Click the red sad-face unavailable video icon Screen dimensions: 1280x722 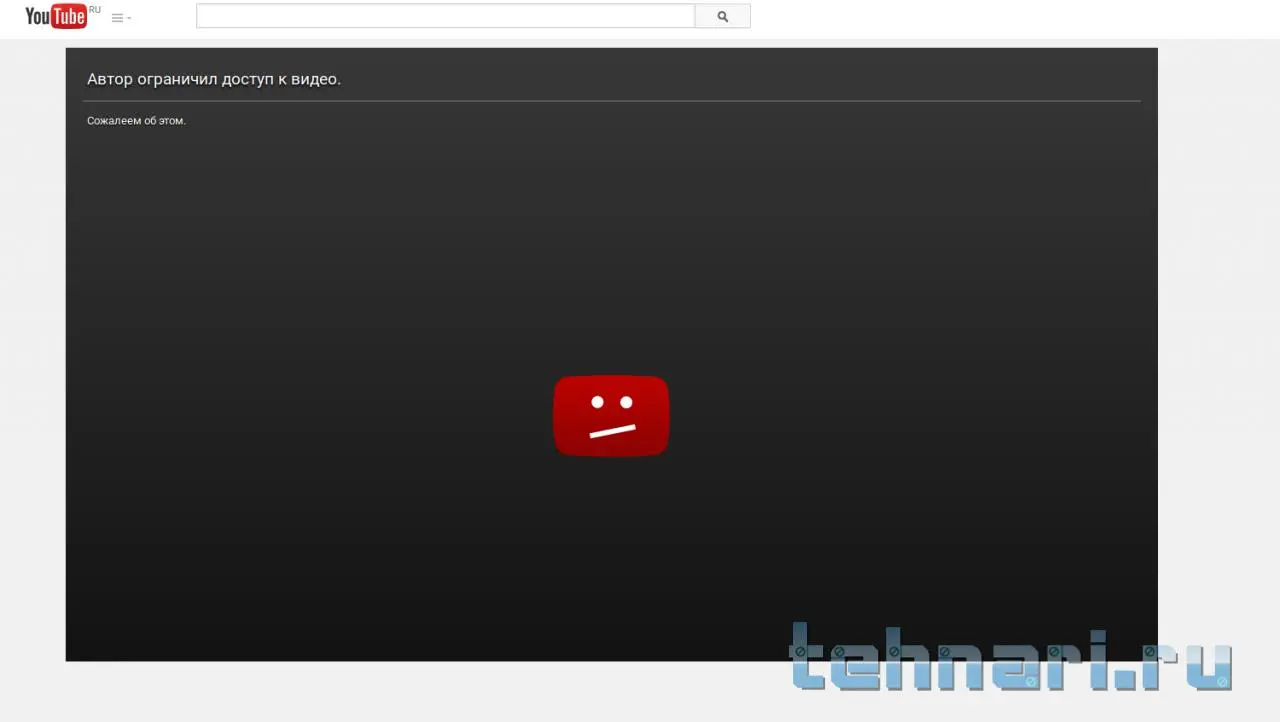point(611,416)
